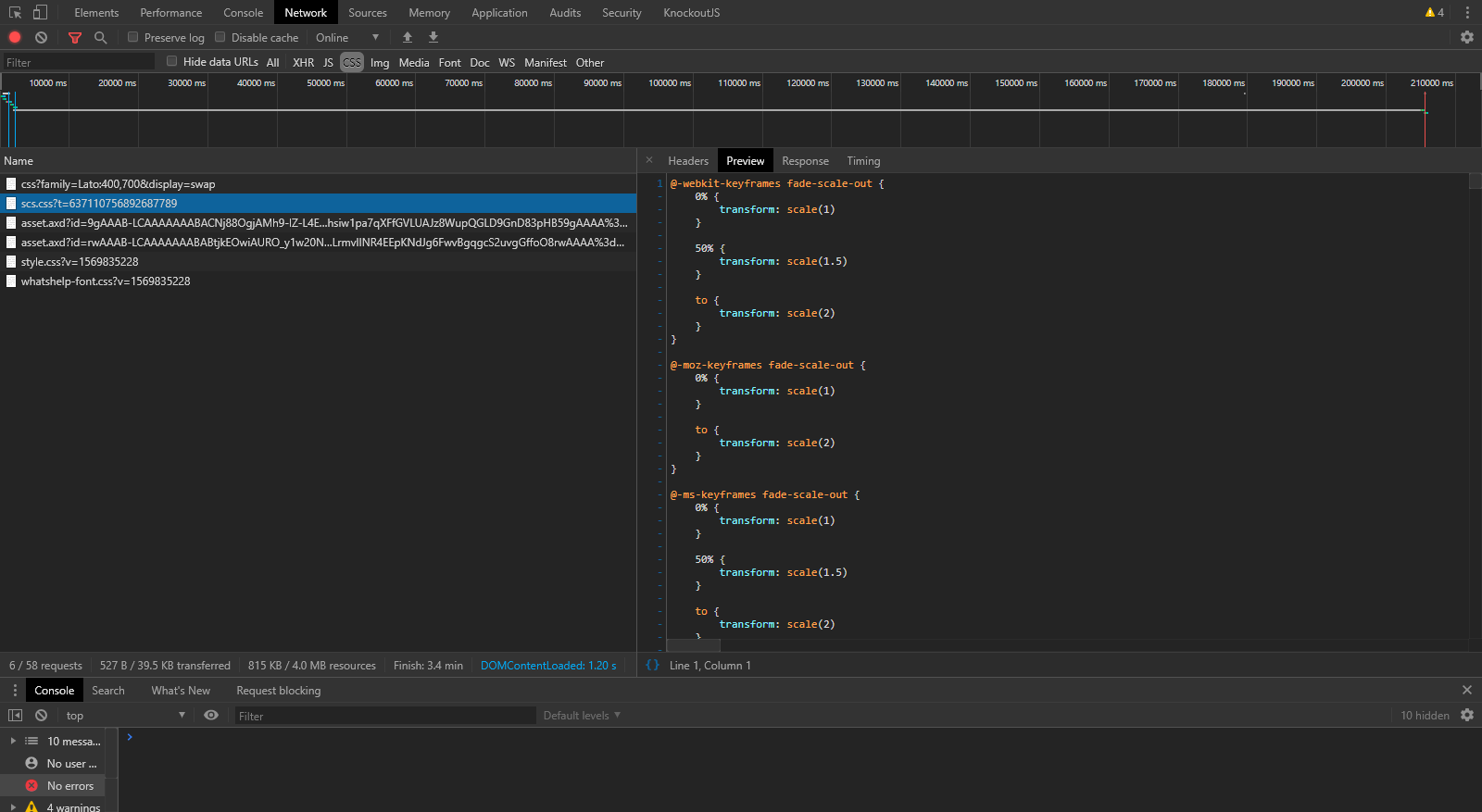Viewport: 1482px width, 812px height.
Task: Close the console drawer
Action: pos(1467,690)
